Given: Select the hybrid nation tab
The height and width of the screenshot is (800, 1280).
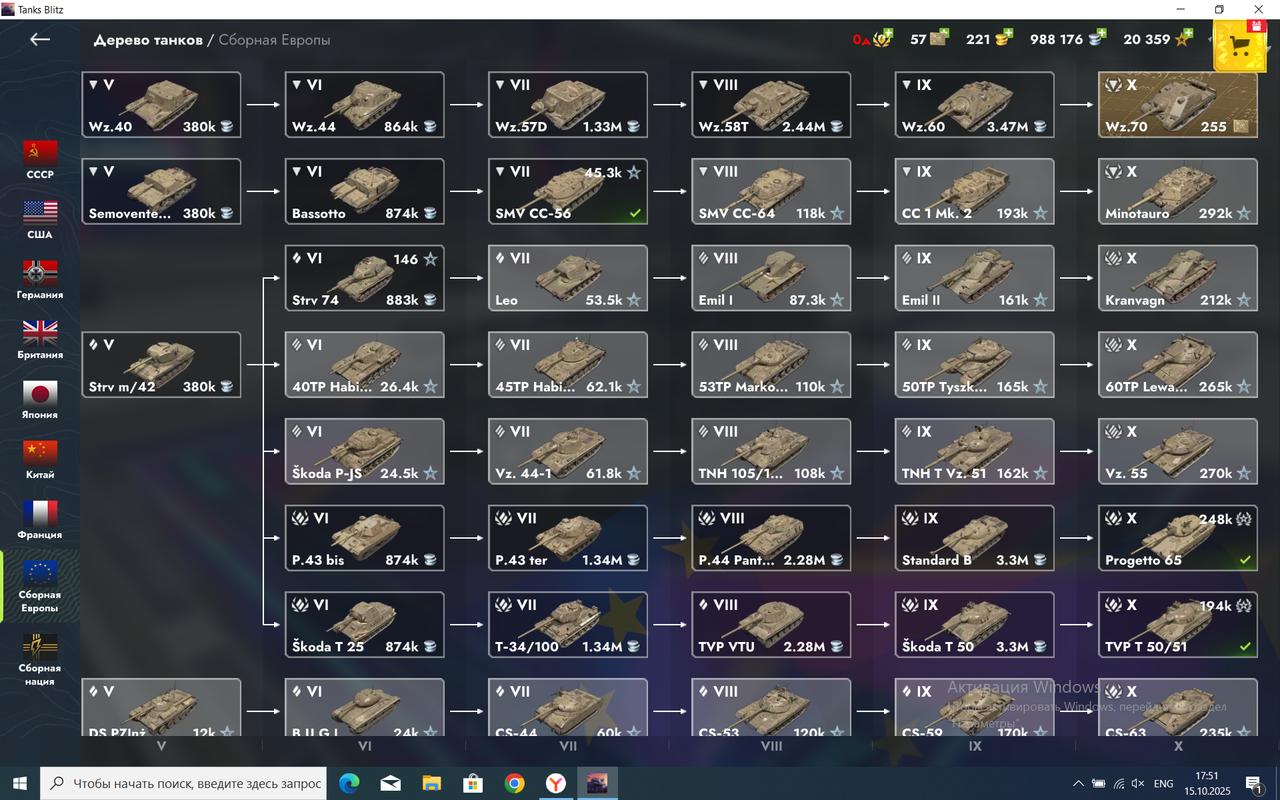Looking at the screenshot, I should [40, 659].
